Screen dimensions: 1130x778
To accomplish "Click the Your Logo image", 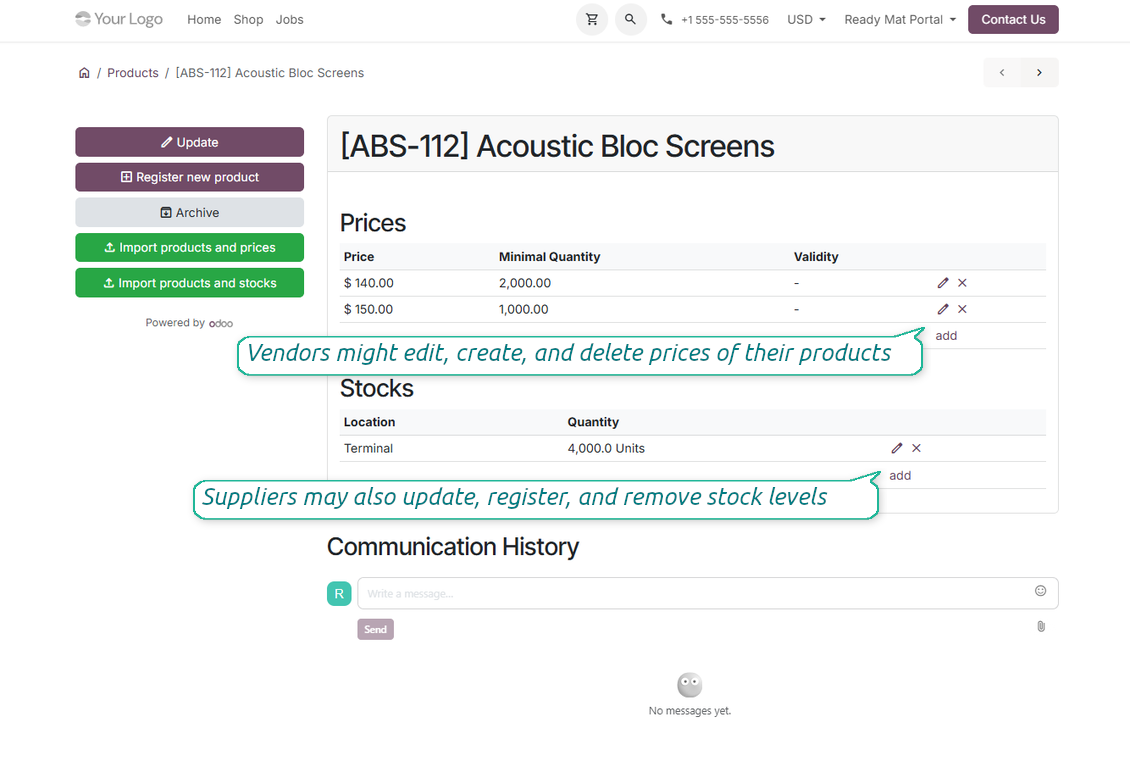I will tap(119, 19).
